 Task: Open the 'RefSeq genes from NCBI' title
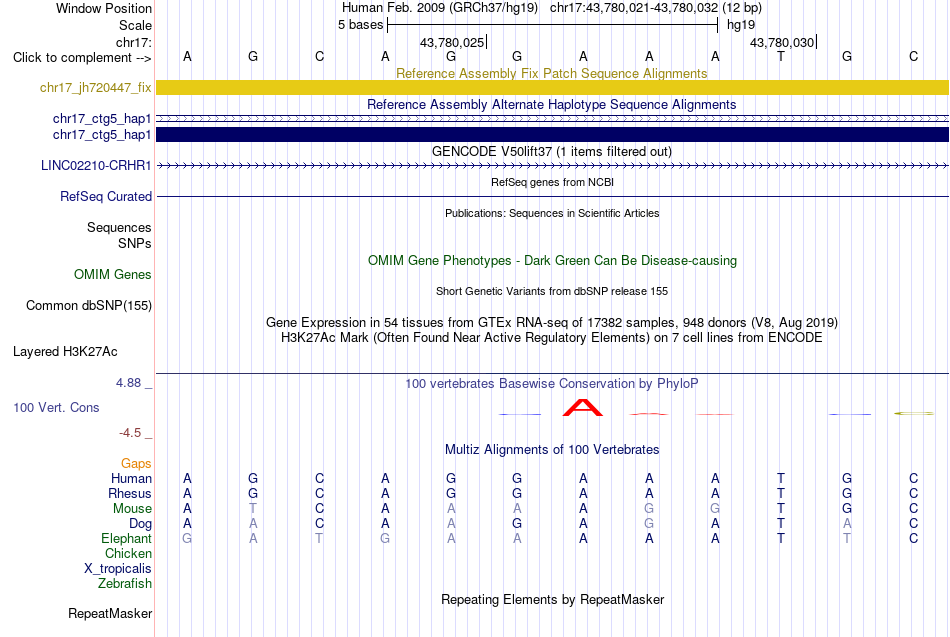(553, 182)
